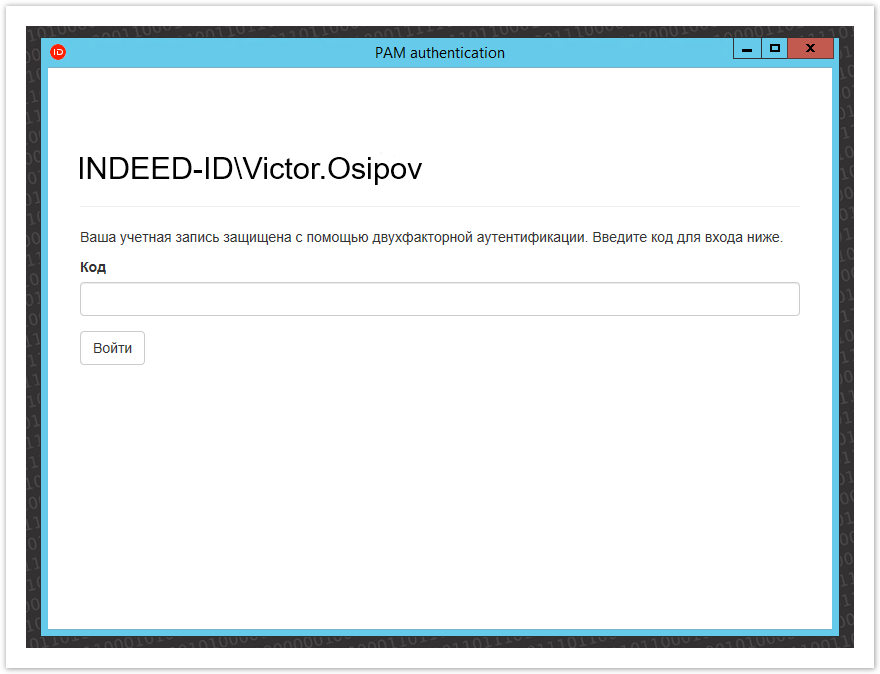The image size is (880, 674).
Task: Click the horizontal divider under the username
Action: [x=439, y=206]
